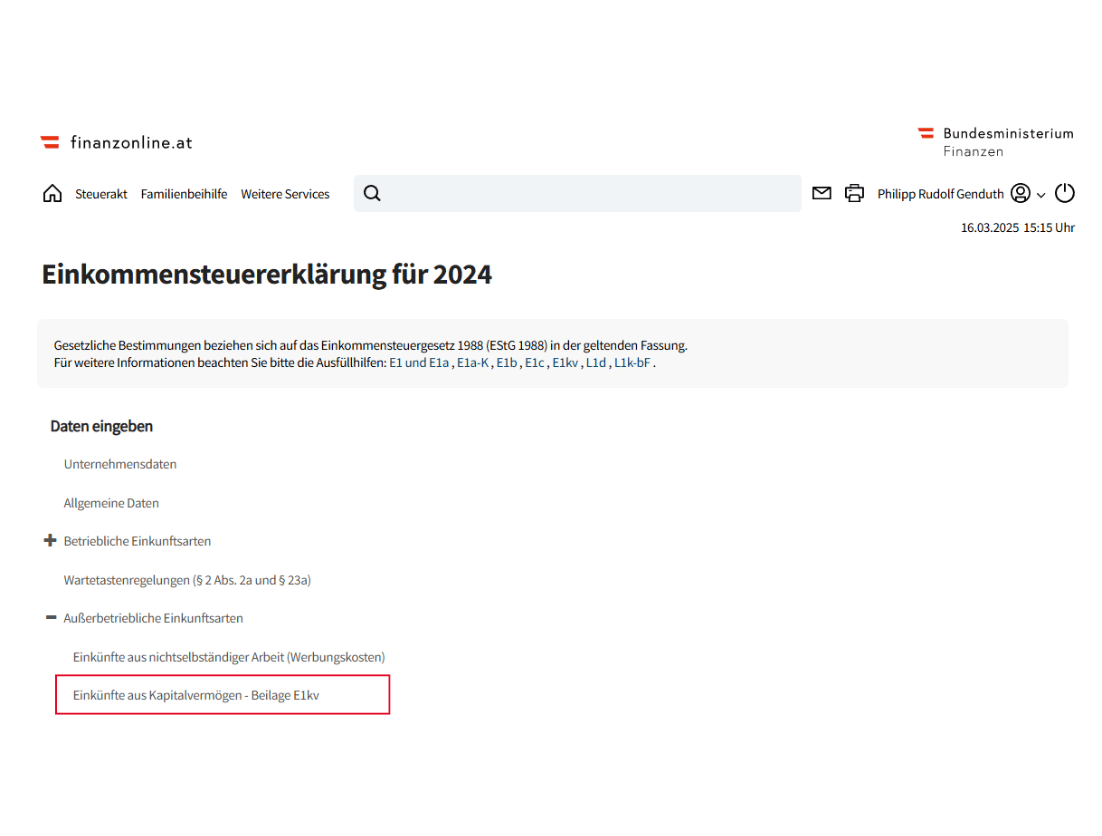
Task: Open the L1d help link
Action: click(x=596, y=363)
